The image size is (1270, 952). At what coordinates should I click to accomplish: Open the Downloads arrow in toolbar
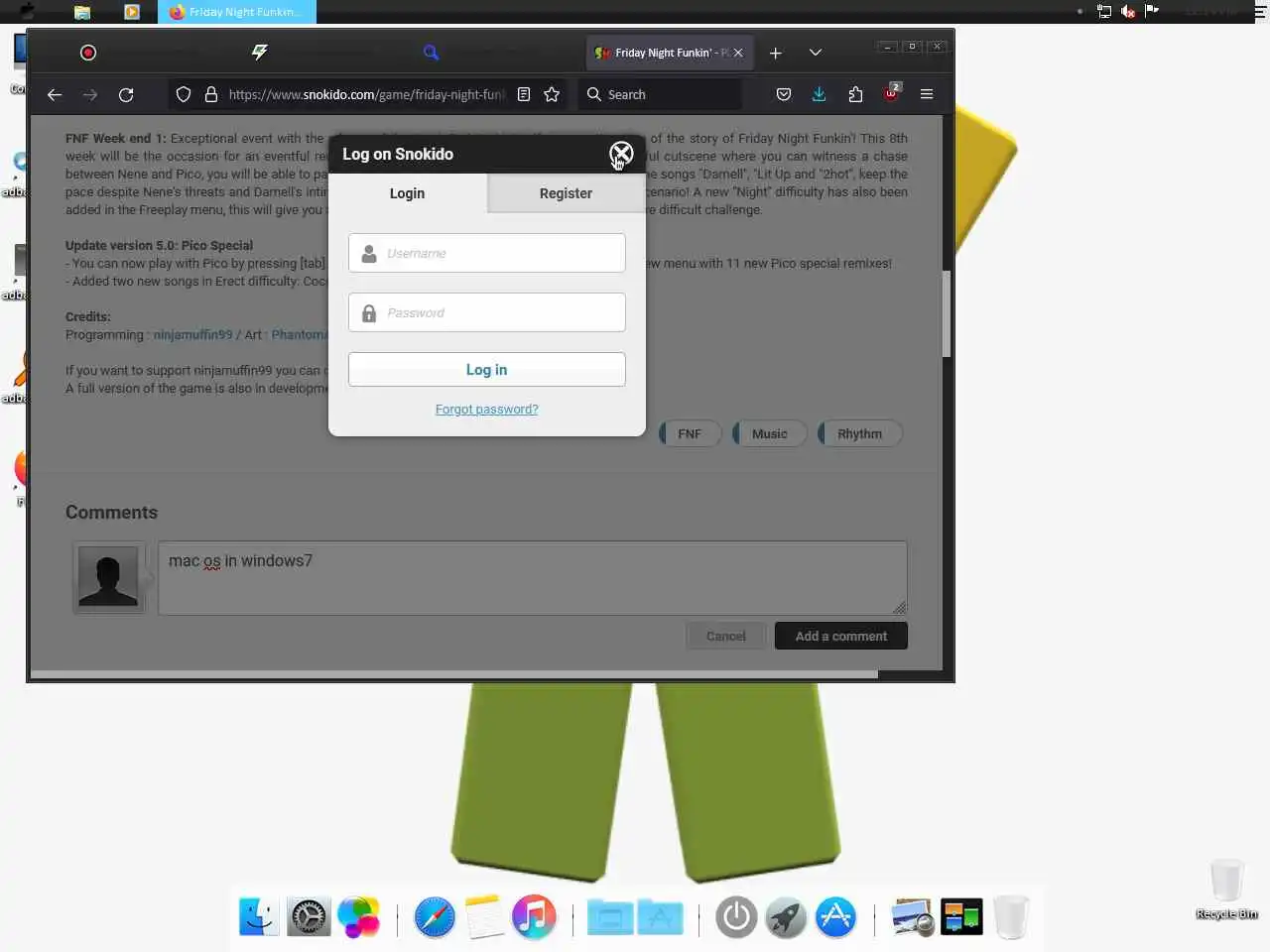[x=819, y=94]
